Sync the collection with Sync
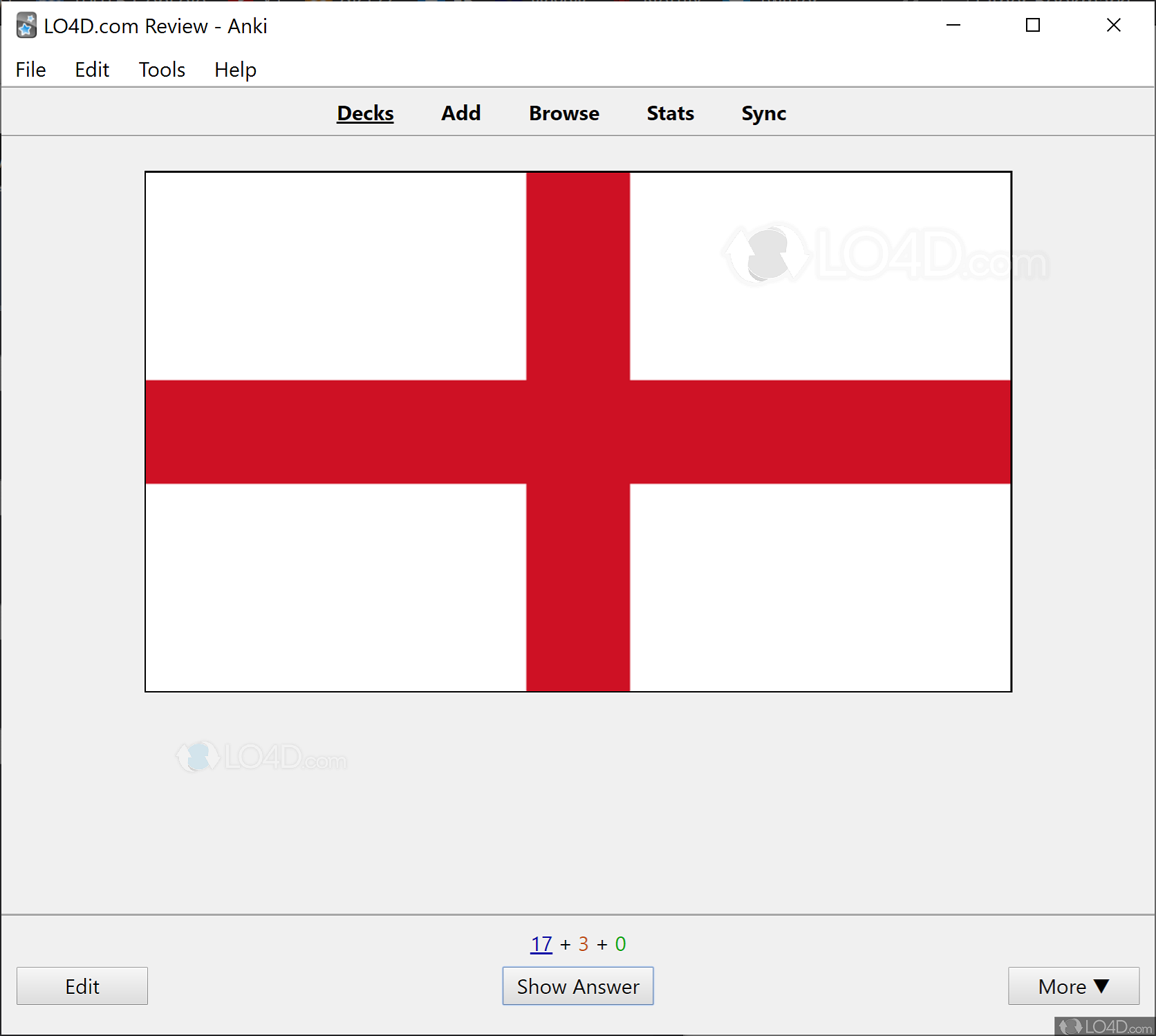The width and height of the screenshot is (1156, 1036). [x=764, y=113]
